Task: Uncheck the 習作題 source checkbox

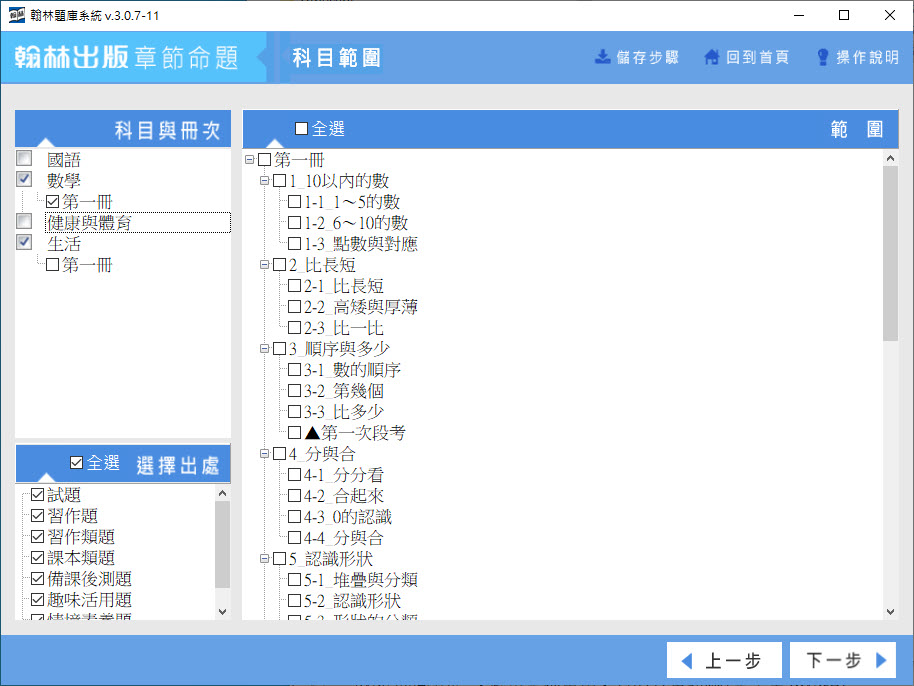Action: pyautogui.click(x=38, y=516)
